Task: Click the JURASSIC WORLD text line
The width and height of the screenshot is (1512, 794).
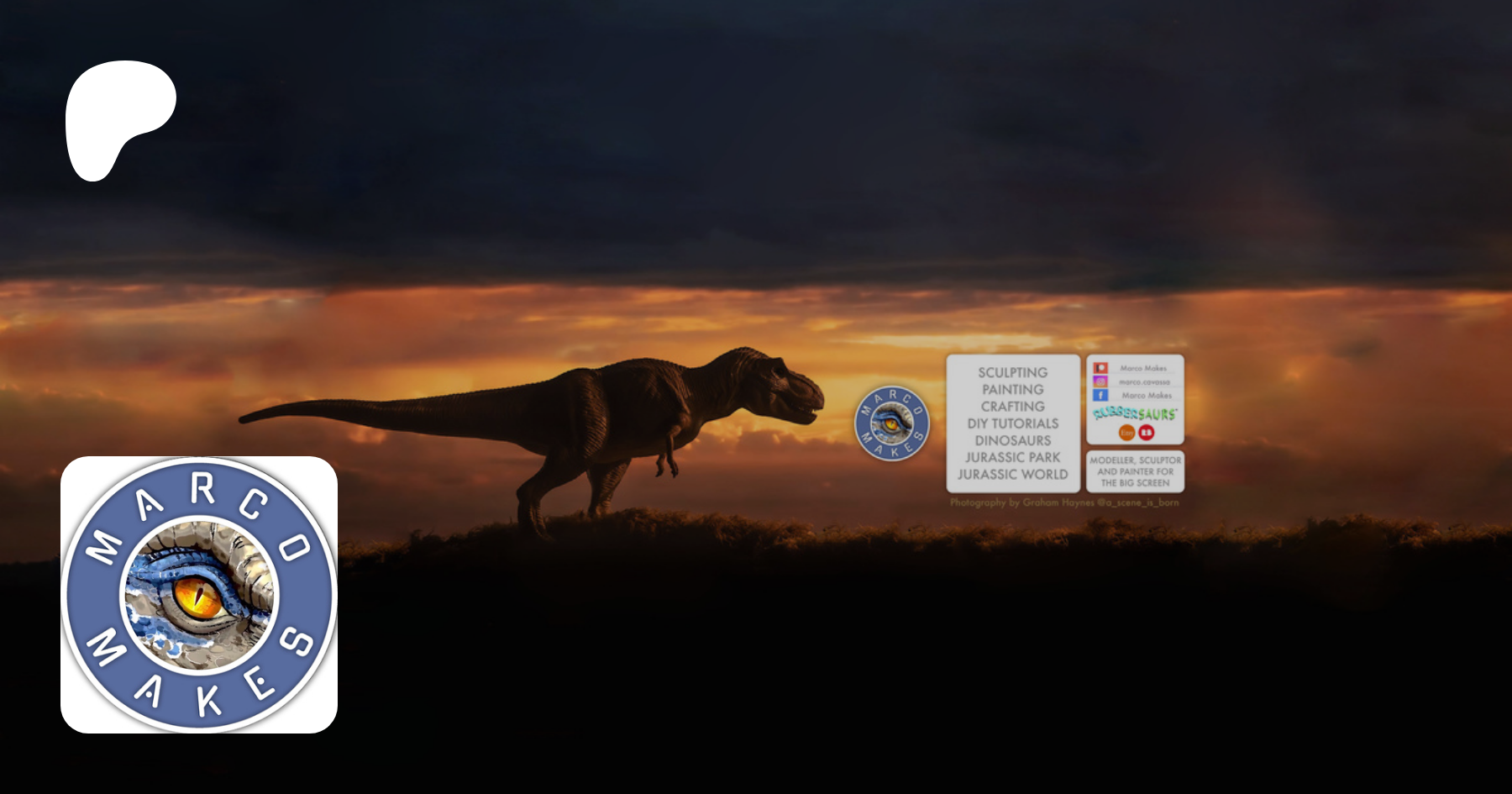Action: click(x=1012, y=474)
